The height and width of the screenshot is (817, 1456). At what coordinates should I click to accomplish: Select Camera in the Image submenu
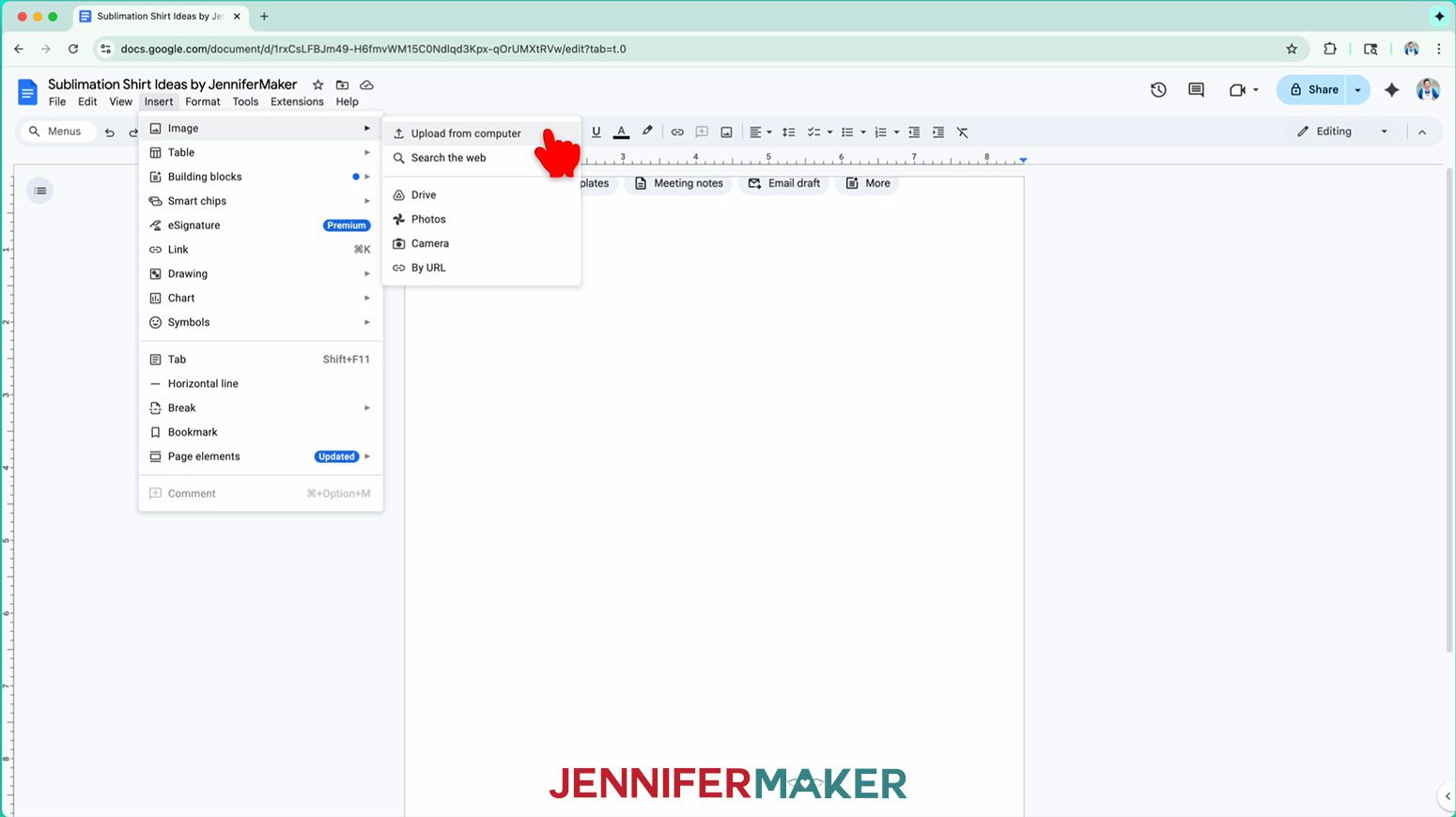coord(481,244)
